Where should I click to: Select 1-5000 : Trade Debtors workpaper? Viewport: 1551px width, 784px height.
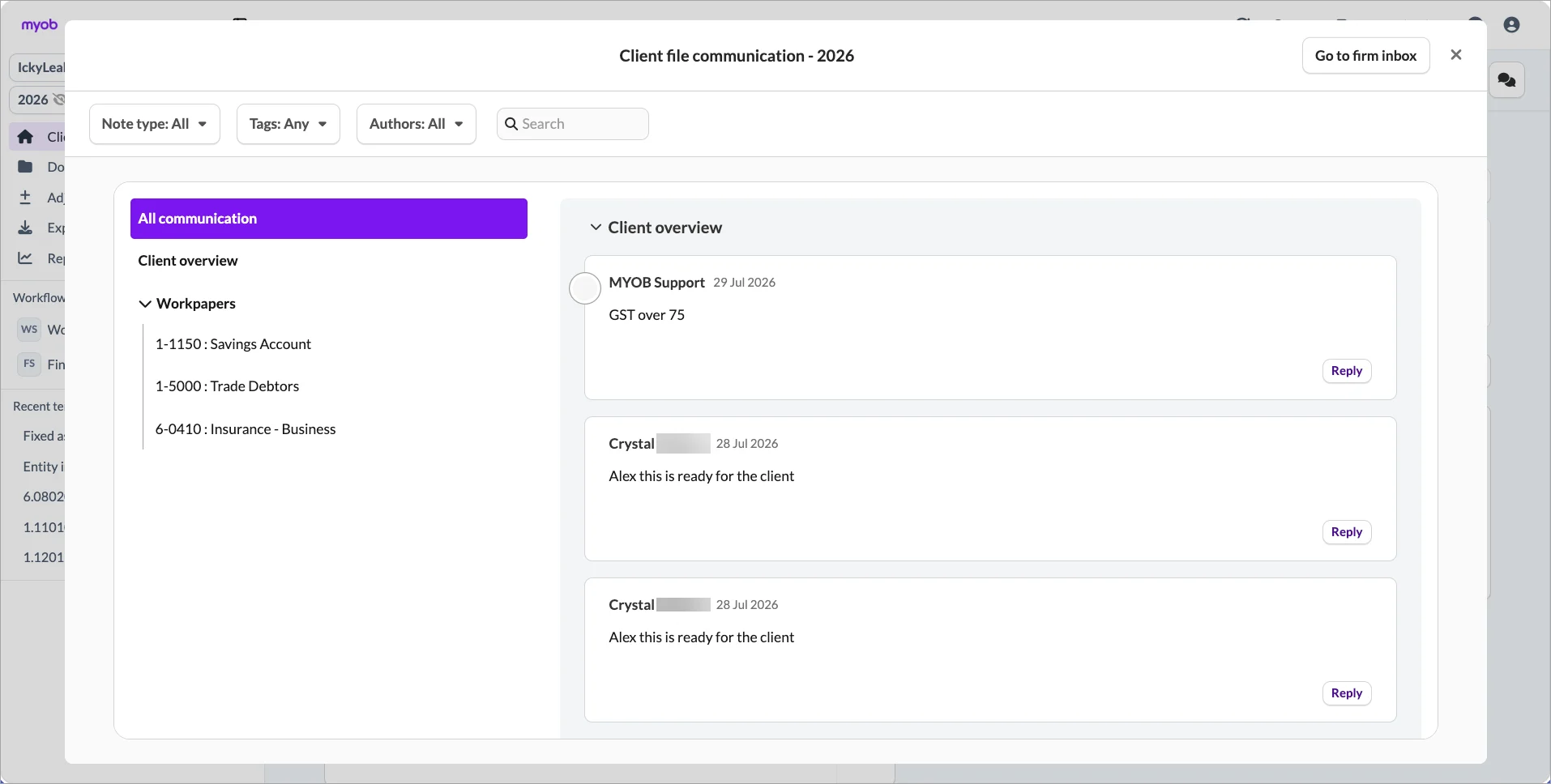(x=227, y=386)
